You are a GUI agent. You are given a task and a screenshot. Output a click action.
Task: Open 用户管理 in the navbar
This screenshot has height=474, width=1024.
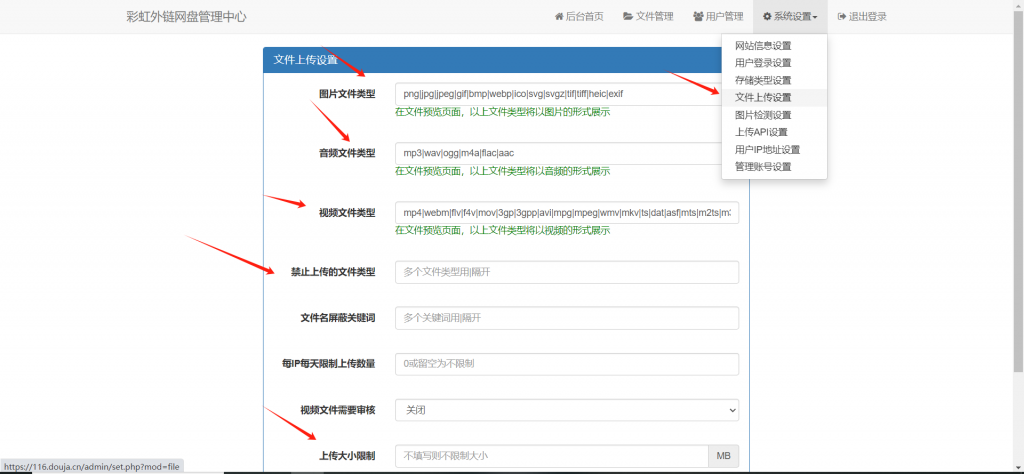coord(718,17)
